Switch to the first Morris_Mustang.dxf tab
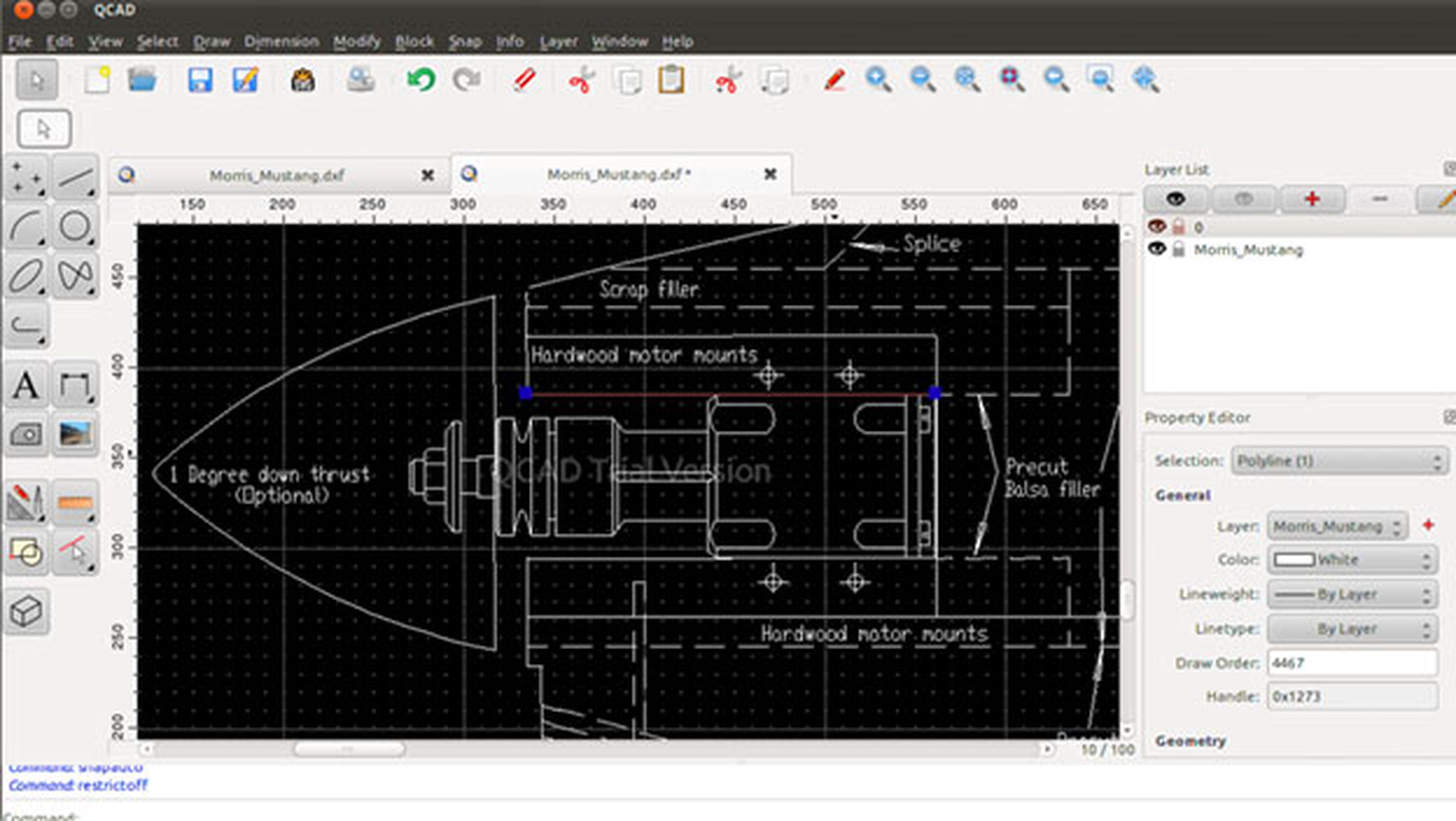Screen dimensions: 1456x821 tap(277, 175)
